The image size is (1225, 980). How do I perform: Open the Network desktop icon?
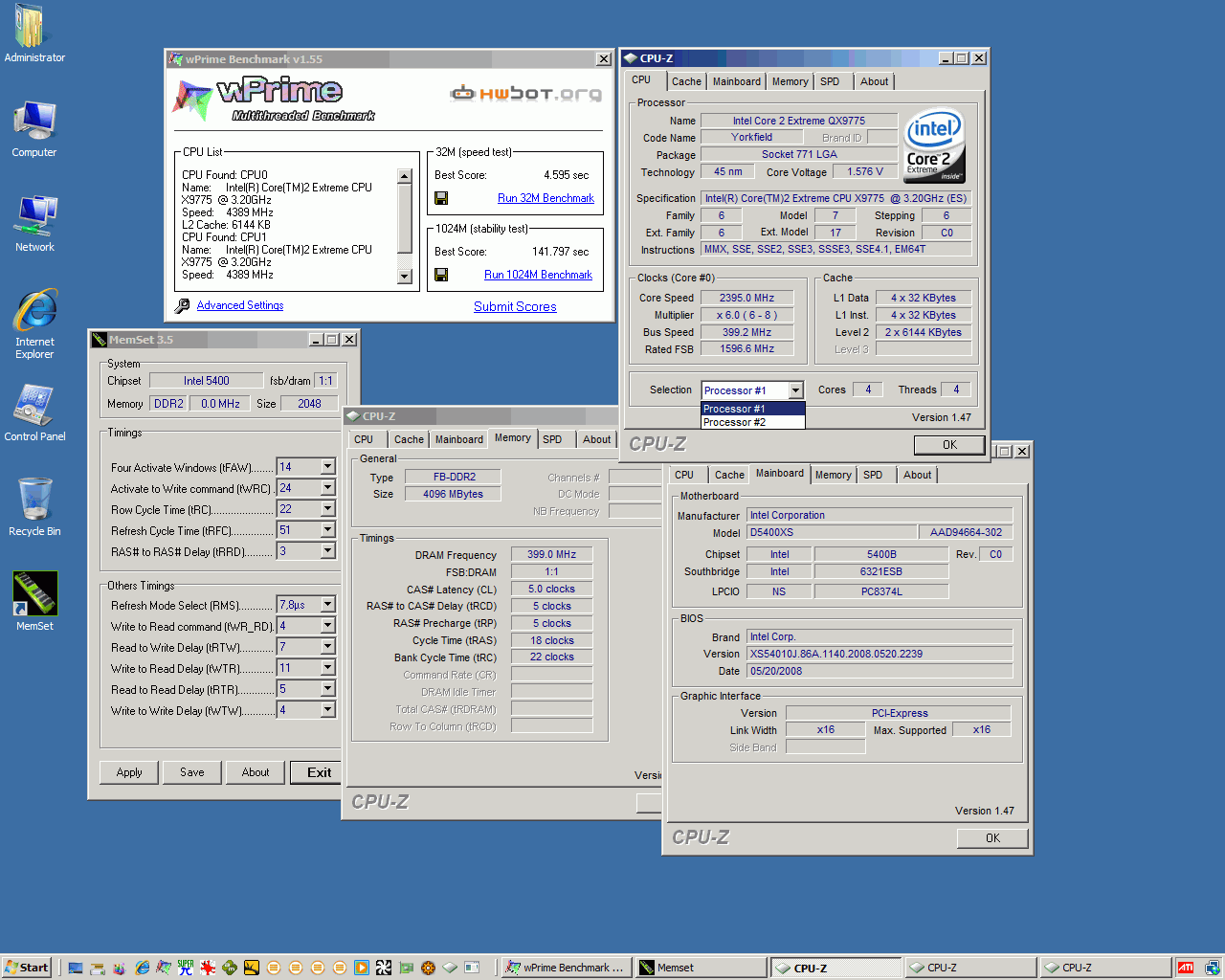[x=34, y=224]
